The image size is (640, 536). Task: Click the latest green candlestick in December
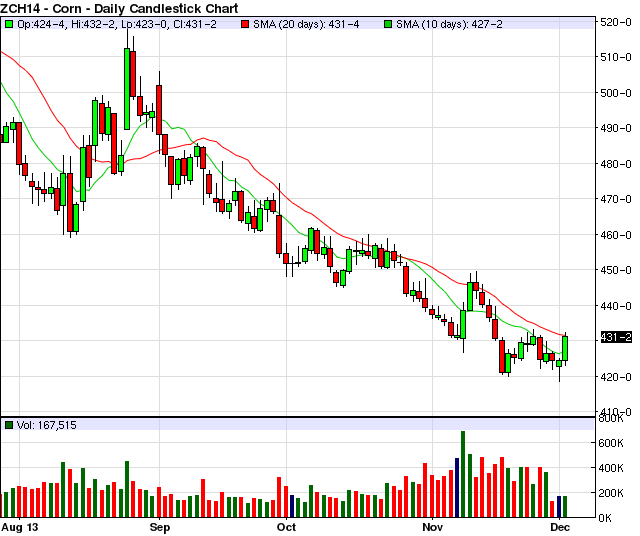point(565,348)
